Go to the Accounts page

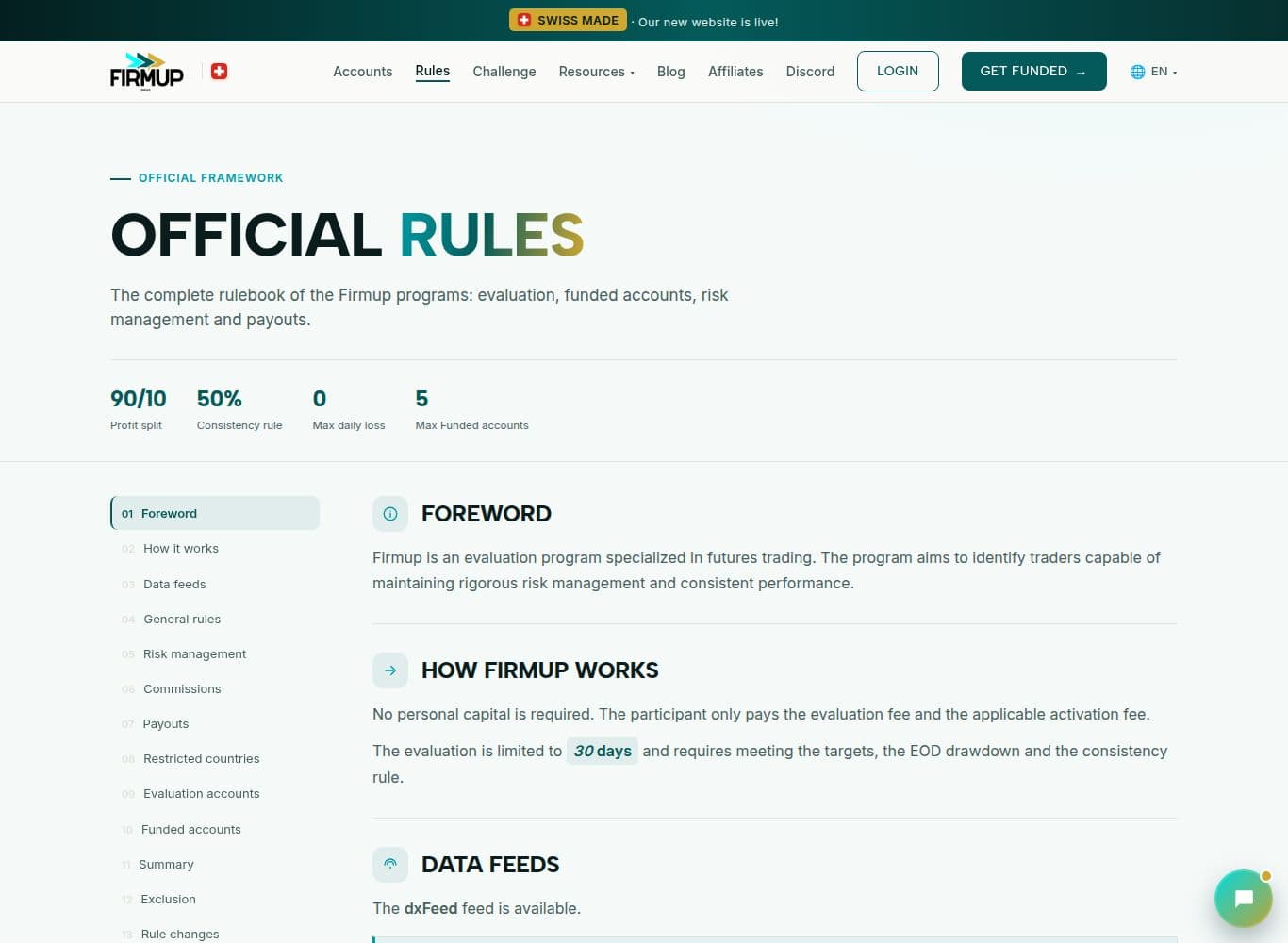pyautogui.click(x=362, y=72)
